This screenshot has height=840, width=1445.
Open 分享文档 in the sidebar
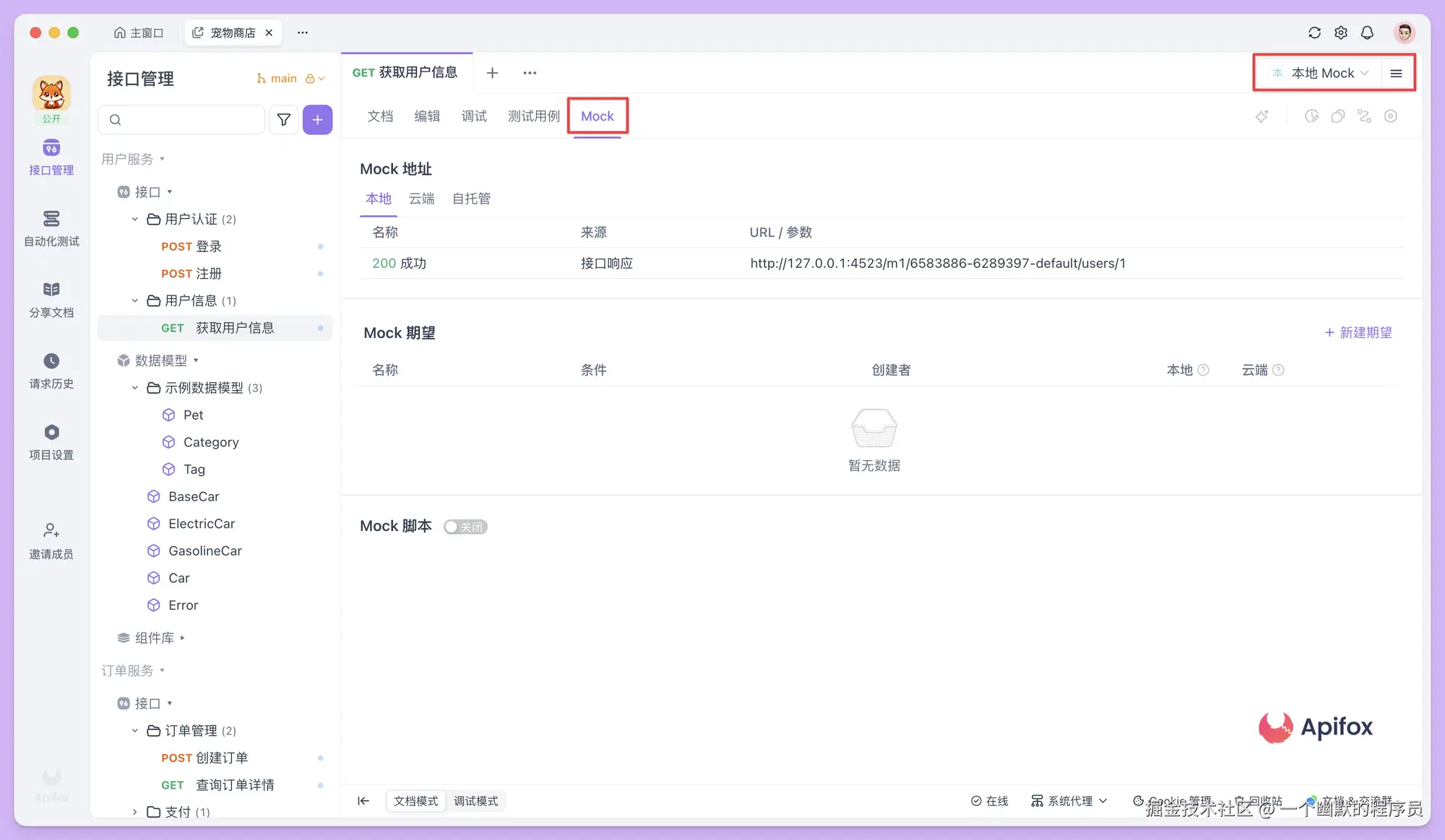click(51, 299)
